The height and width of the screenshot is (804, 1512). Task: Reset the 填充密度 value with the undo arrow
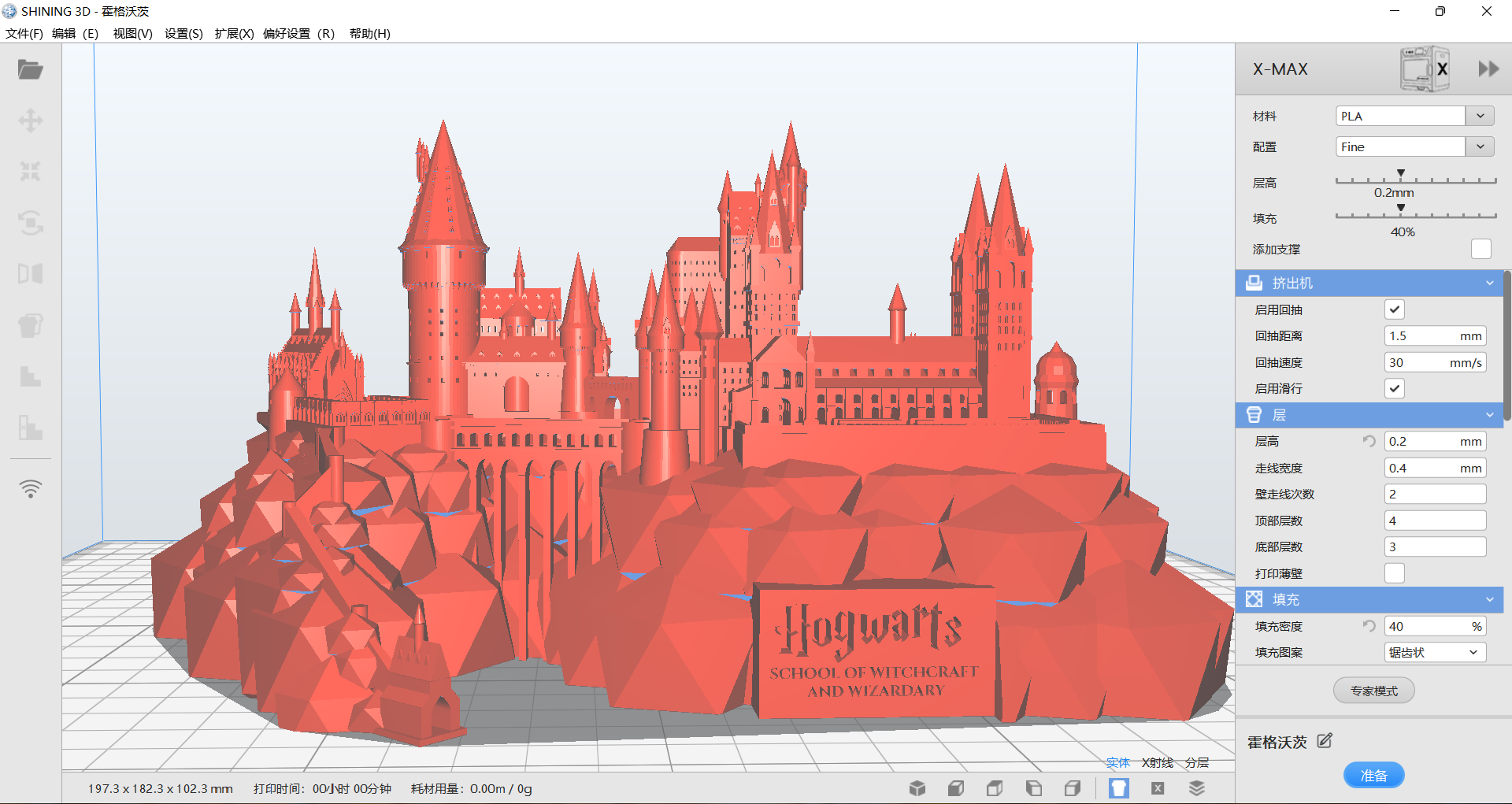(x=1369, y=626)
